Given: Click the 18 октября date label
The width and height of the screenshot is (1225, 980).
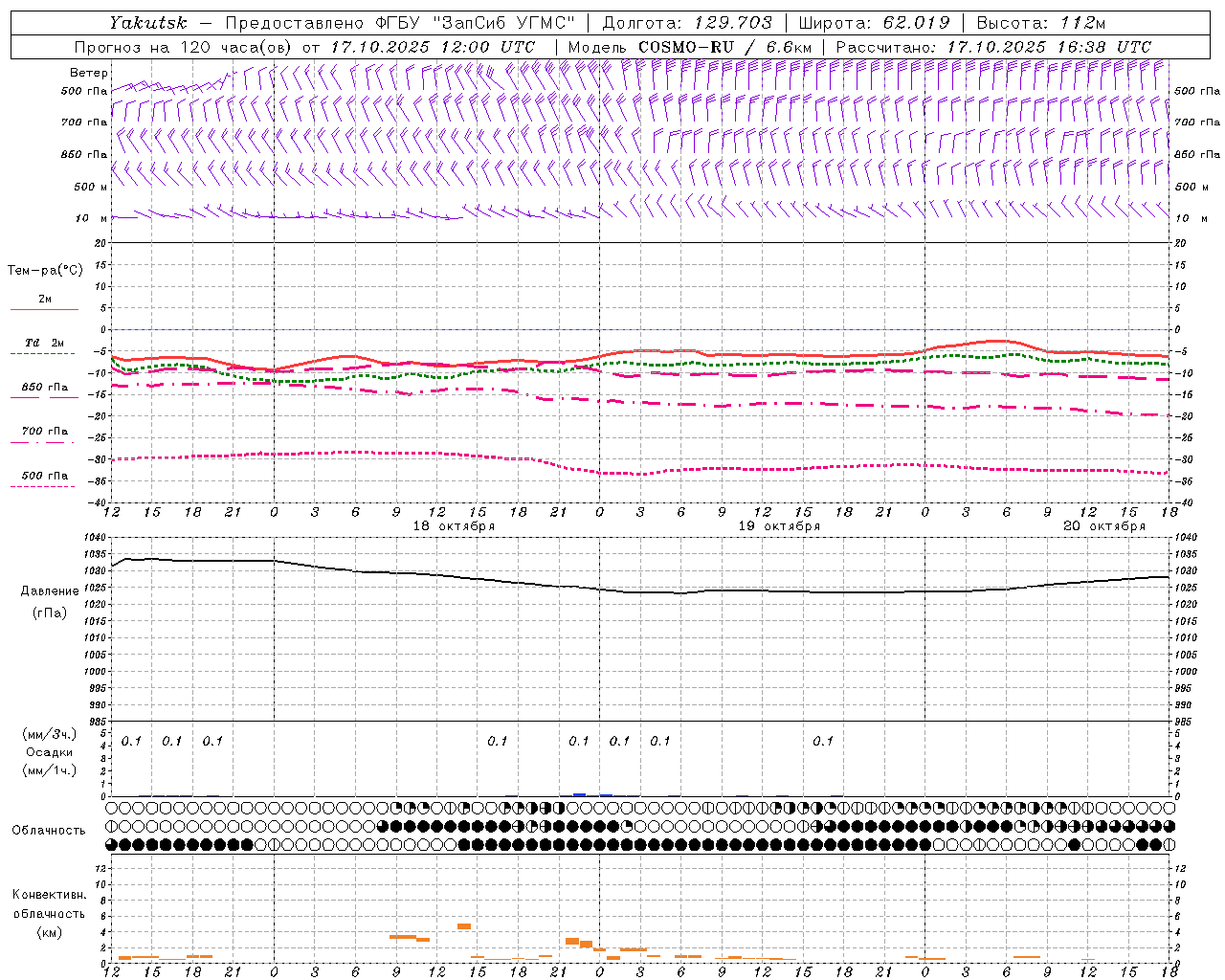Looking at the screenshot, I should (454, 526).
